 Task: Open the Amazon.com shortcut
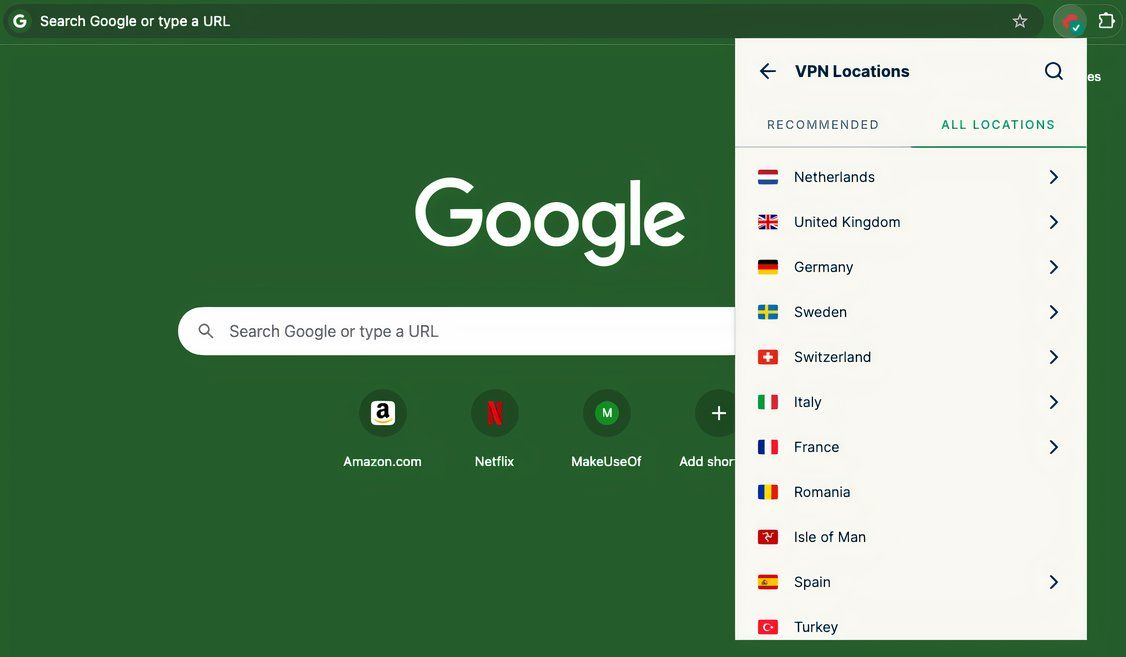(x=383, y=412)
